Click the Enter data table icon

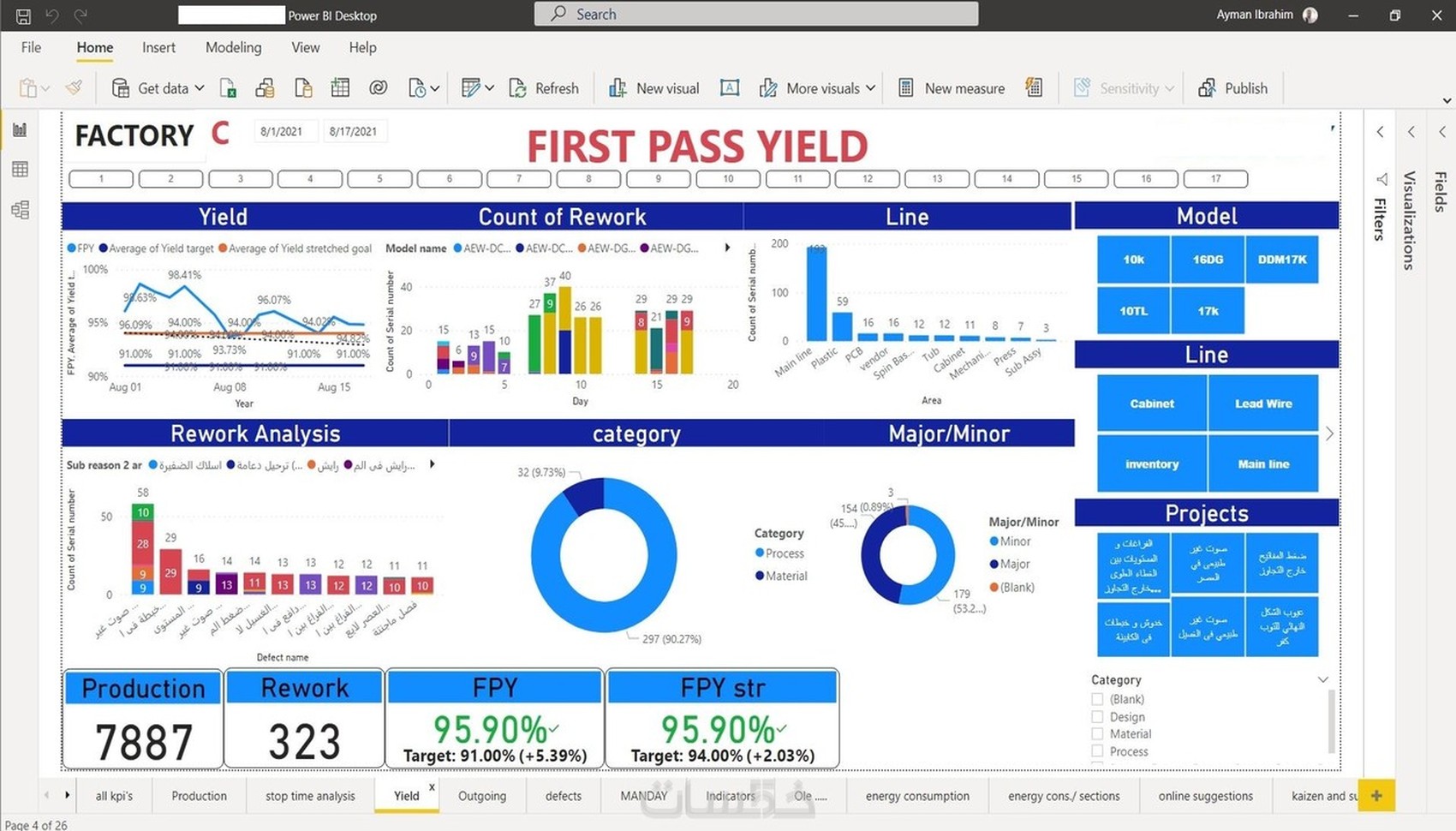(340, 88)
